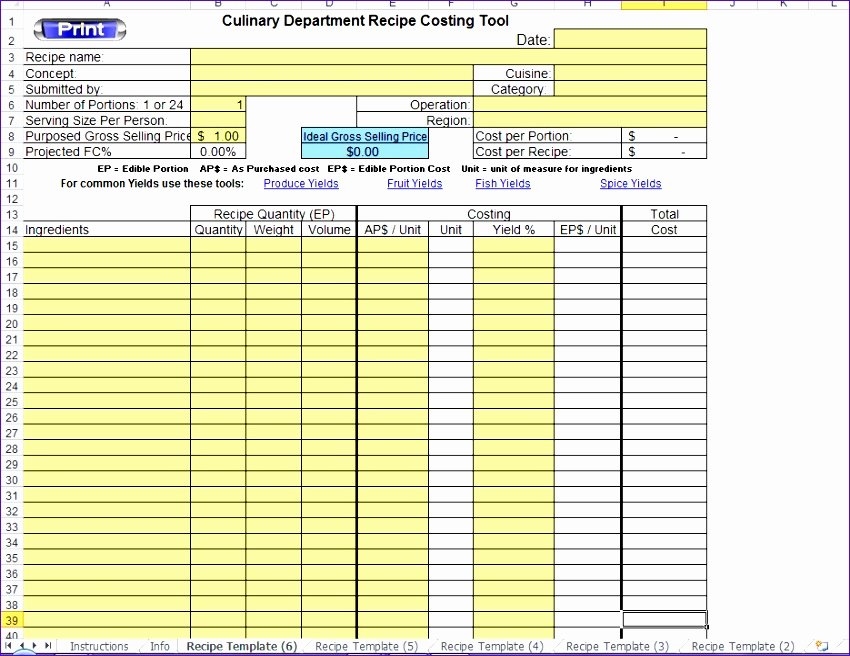Viewport: 850px width, 656px height.
Task: Open the Spice Yields link
Action: pyautogui.click(x=630, y=183)
